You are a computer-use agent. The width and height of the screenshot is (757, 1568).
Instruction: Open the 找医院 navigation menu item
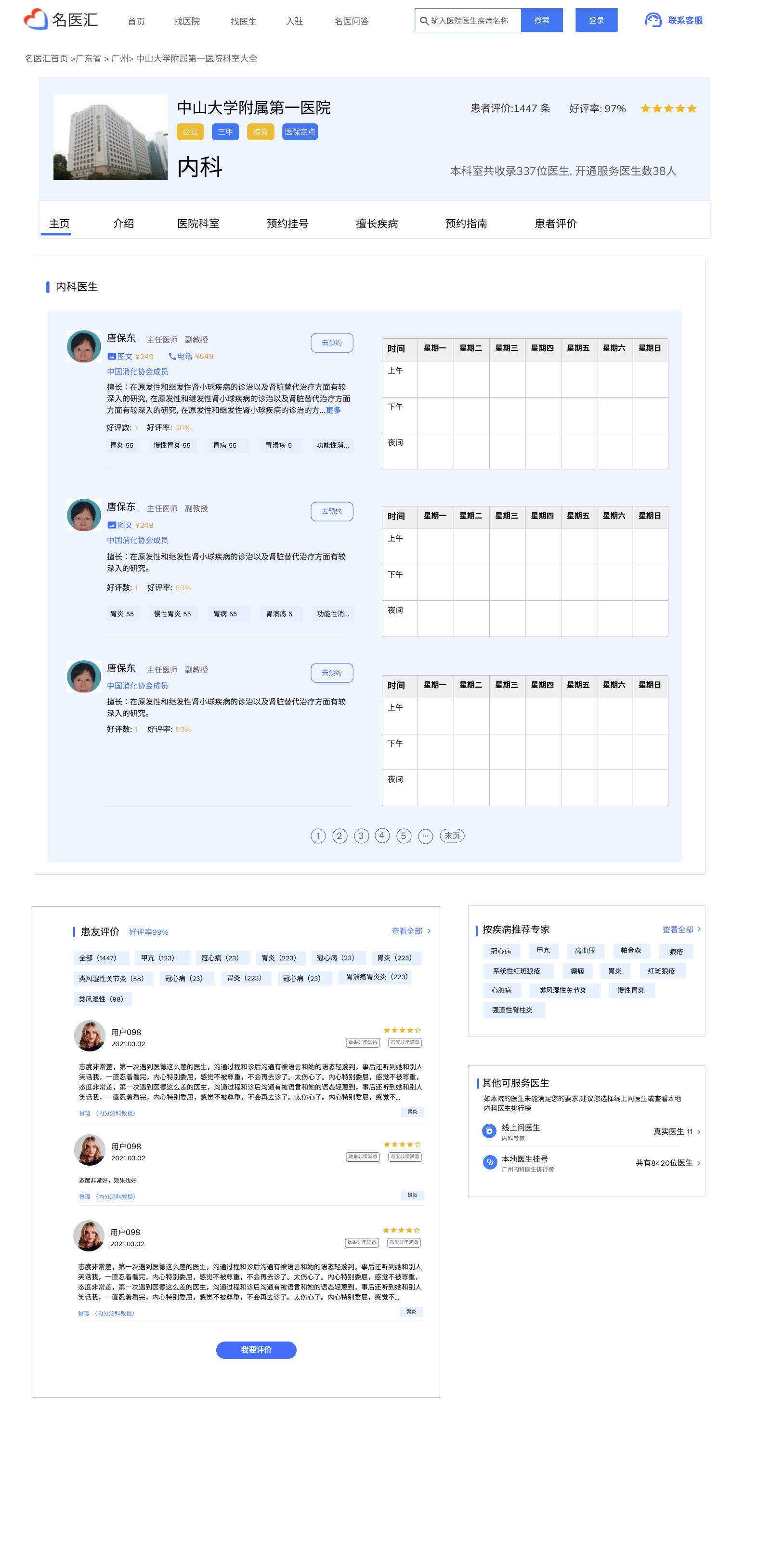click(187, 21)
